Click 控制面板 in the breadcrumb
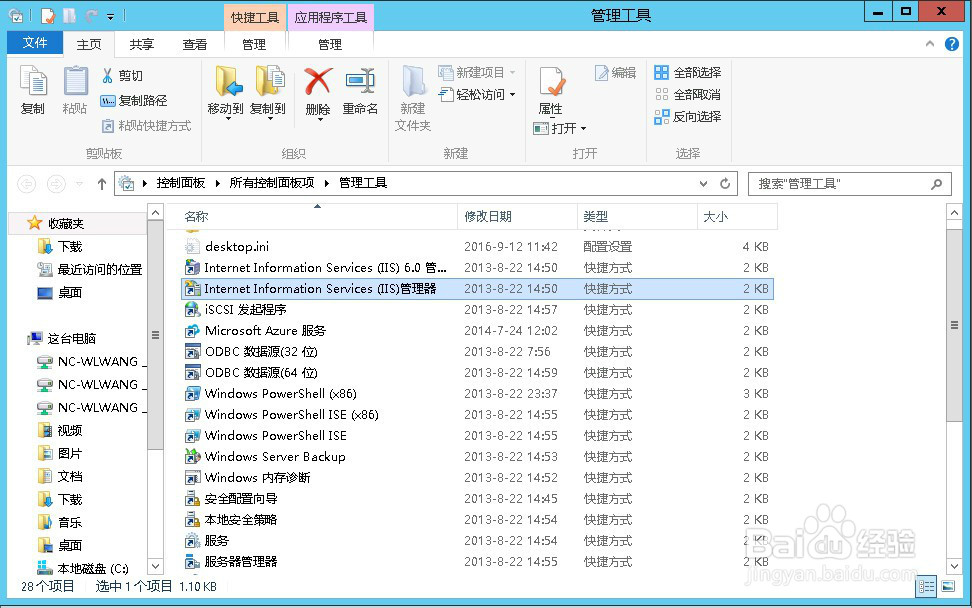Screen dimensions: 972x608 coord(180,183)
